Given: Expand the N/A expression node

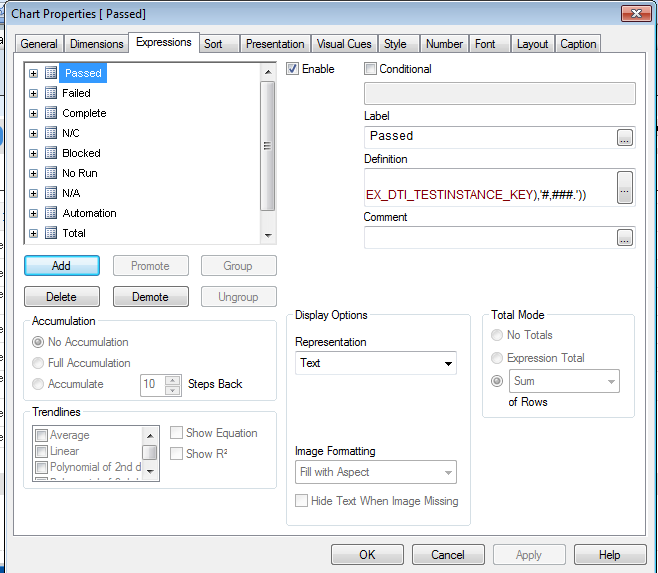Looking at the screenshot, I should [x=34, y=194].
